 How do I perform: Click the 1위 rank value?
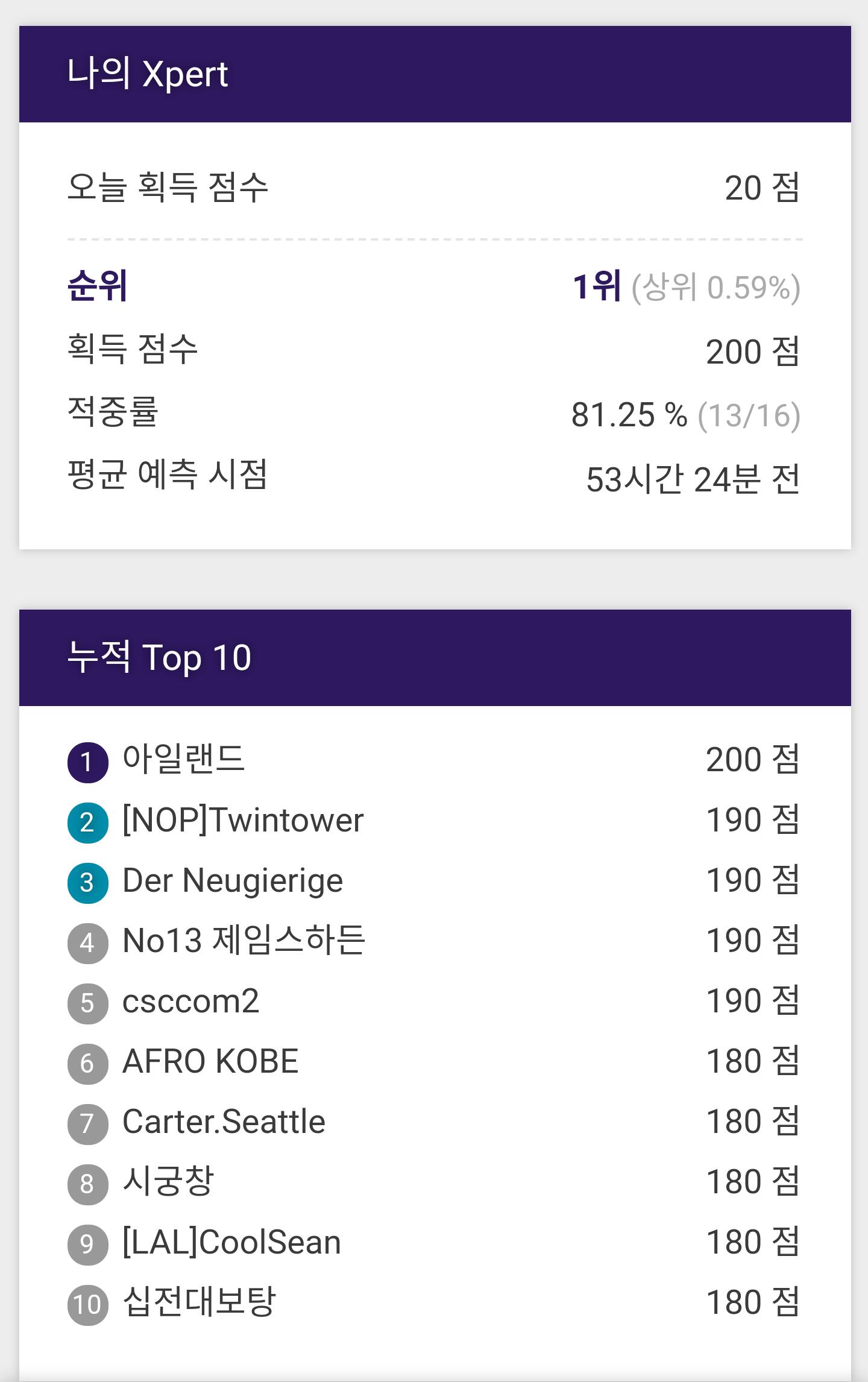pyautogui.click(x=597, y=286)
